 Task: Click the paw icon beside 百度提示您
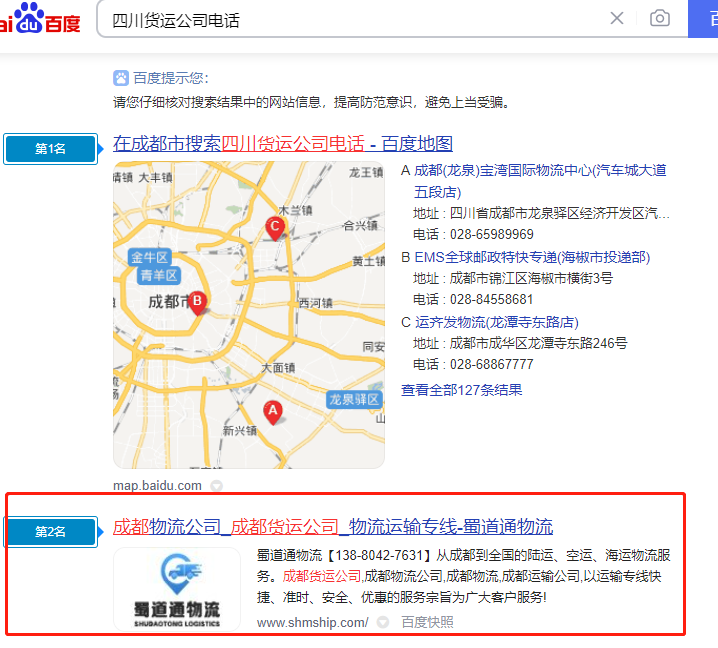pos(121,78)
